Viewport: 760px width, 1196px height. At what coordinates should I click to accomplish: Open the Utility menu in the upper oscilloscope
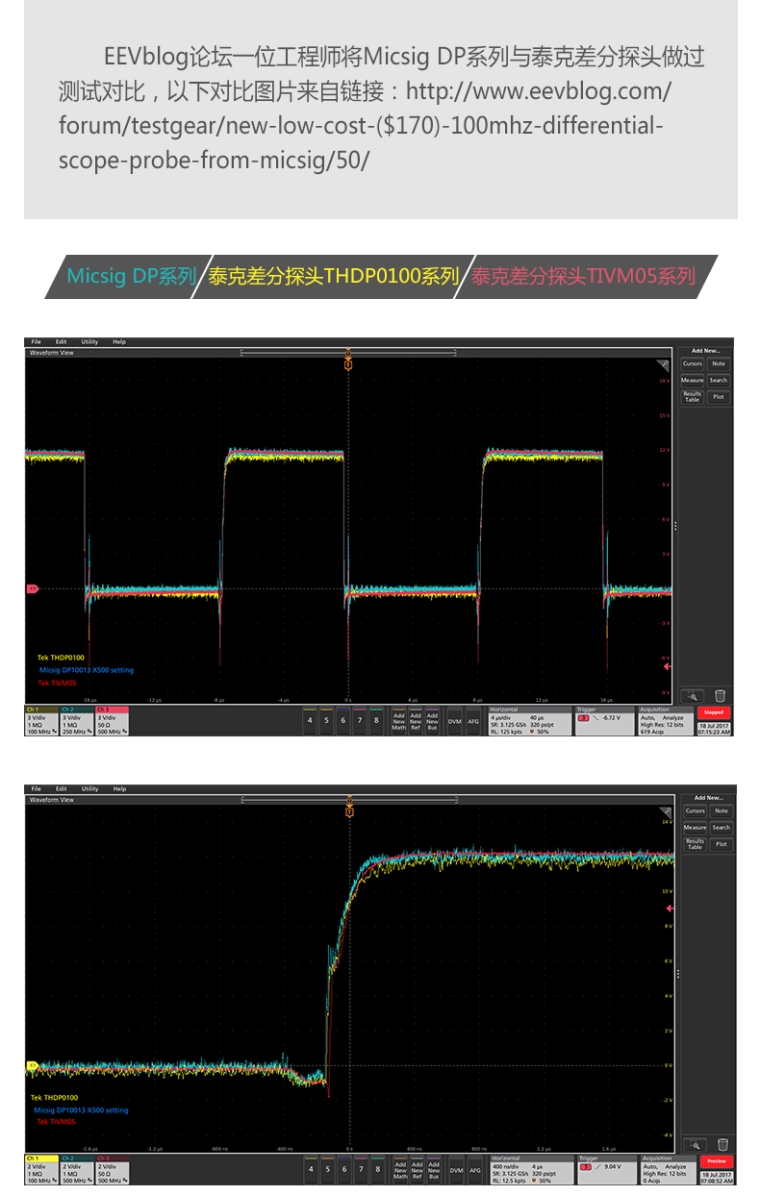pos(90,342)
